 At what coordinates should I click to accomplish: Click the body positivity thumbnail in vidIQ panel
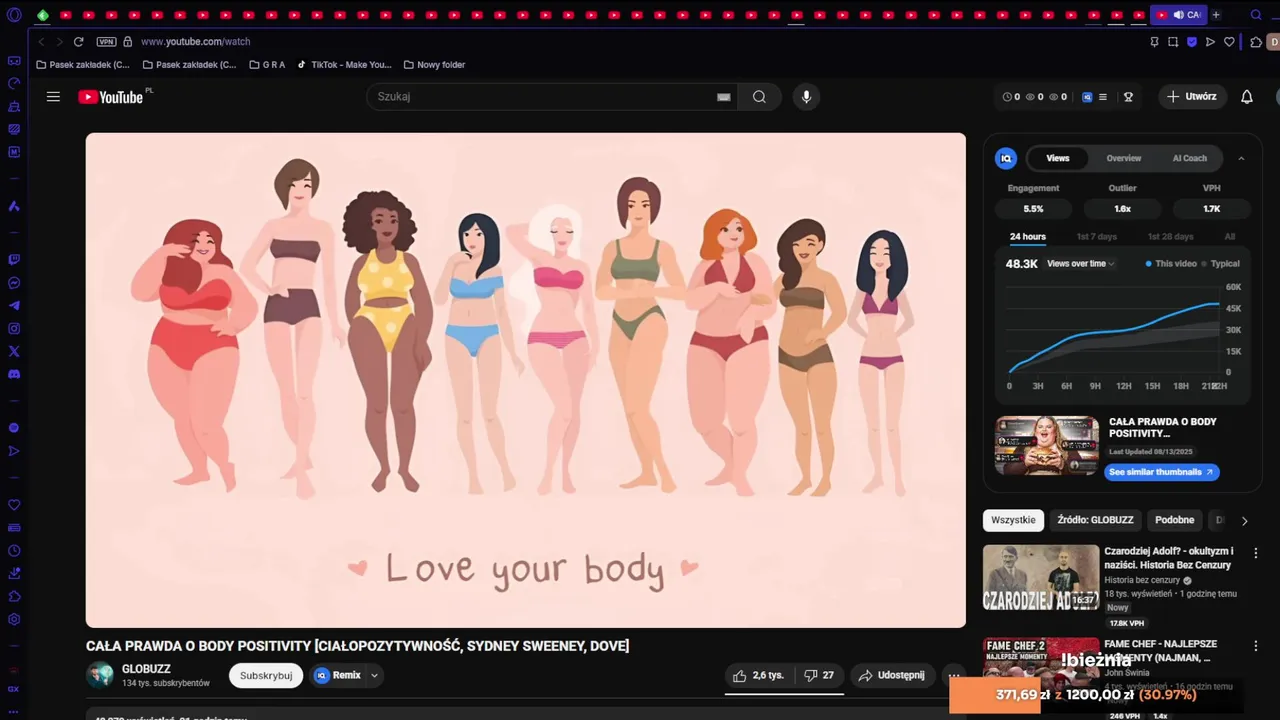[x=1047, y=446]
